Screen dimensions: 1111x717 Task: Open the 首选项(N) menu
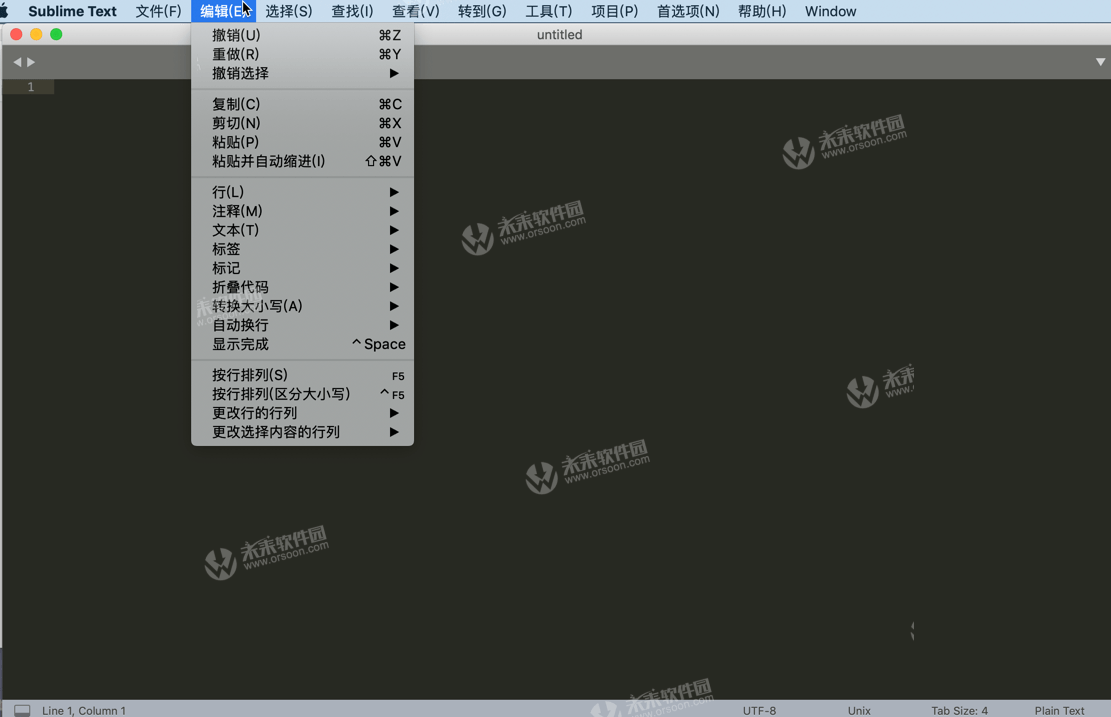click(688, 11)
